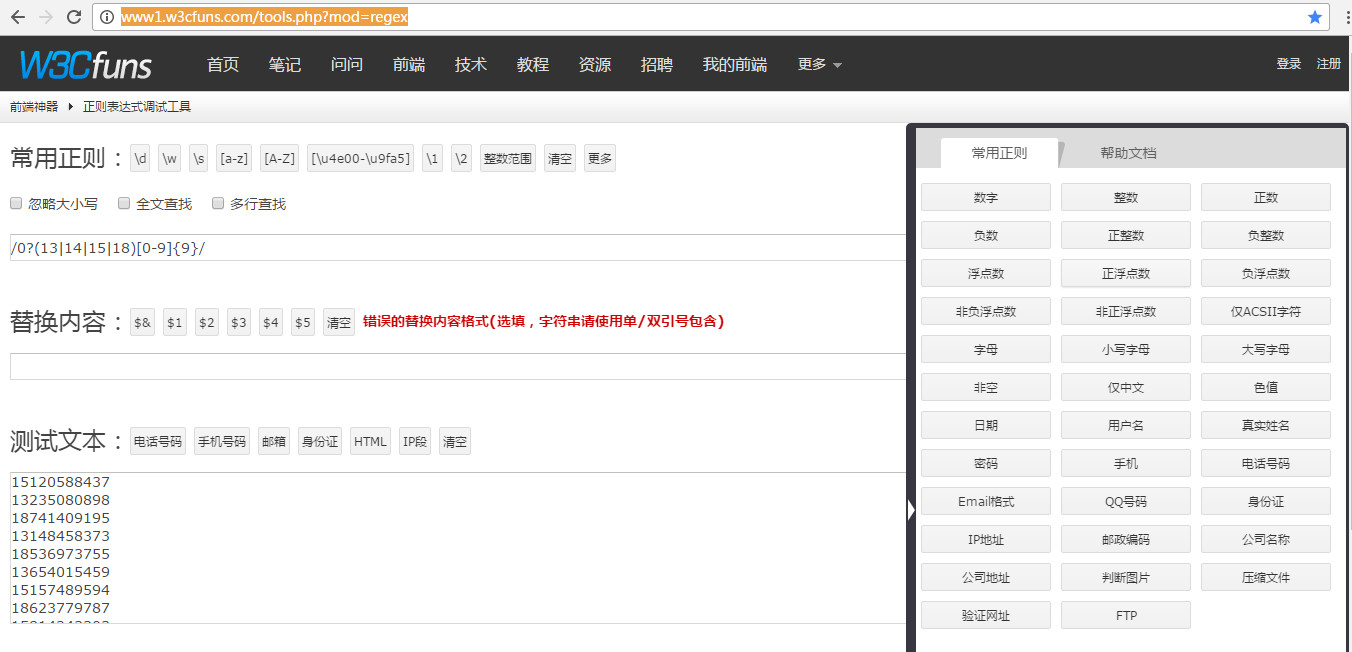
Task: Expand the 更多 dropdown in navbar
Action: [819, 64]
